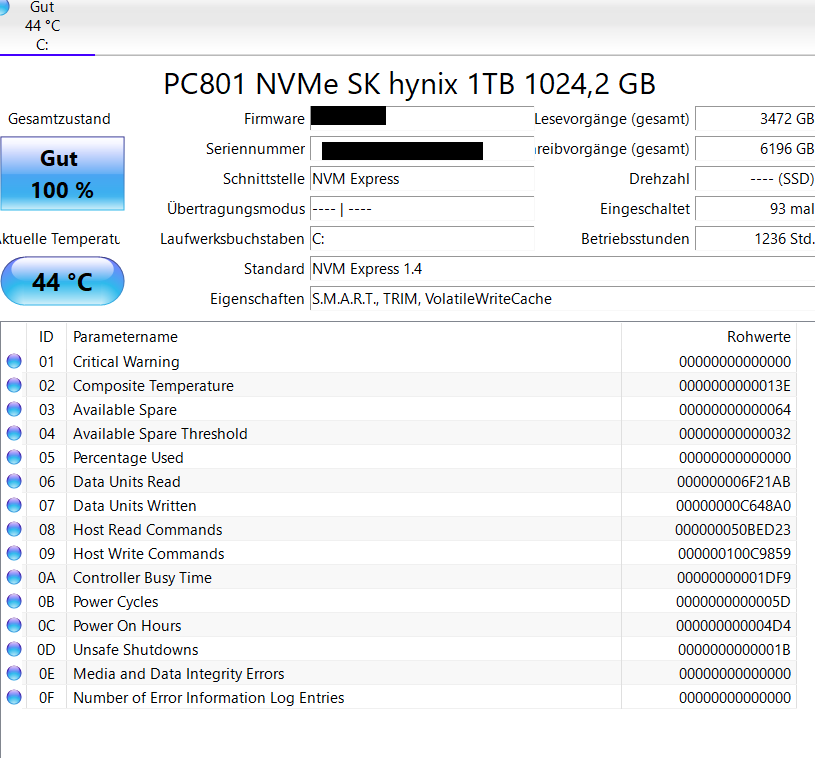Screen dimensions: 815x758
Task: Click the status icon for Host Write Commands
Action: click(x=14, y=553)
